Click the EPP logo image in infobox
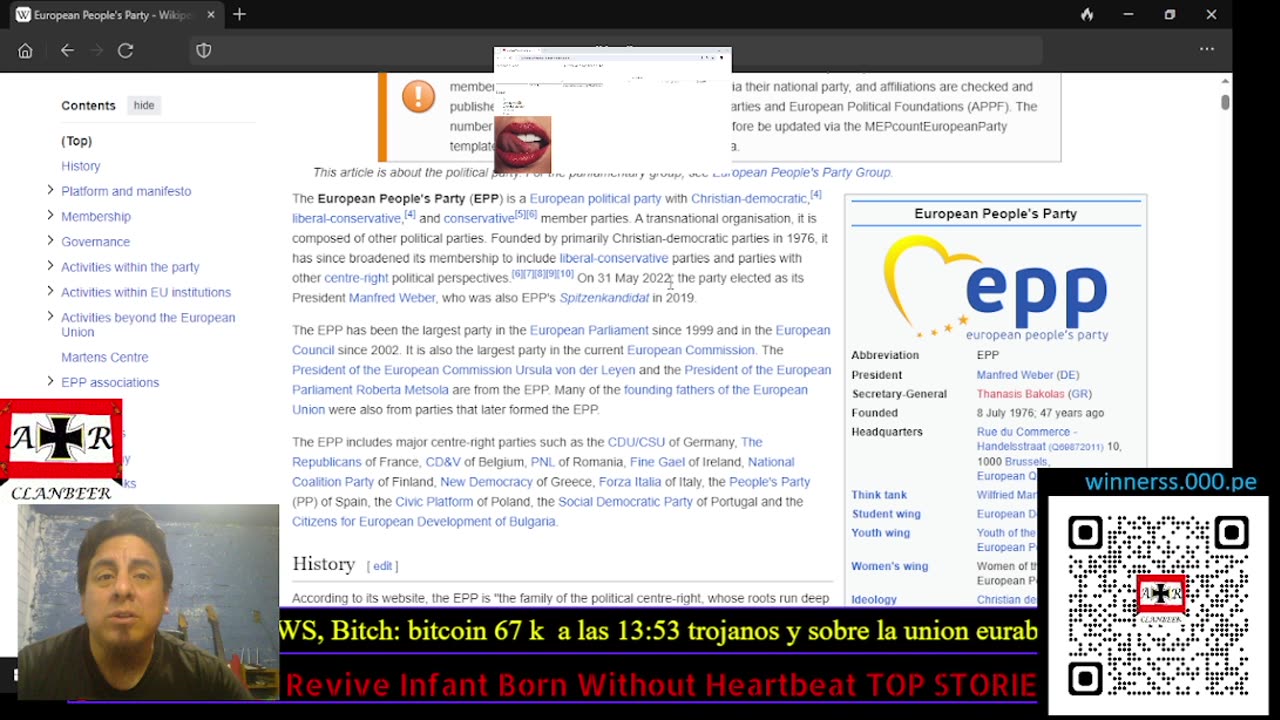This screenshot has width=1280, height=720. click(x=995, y=287)
